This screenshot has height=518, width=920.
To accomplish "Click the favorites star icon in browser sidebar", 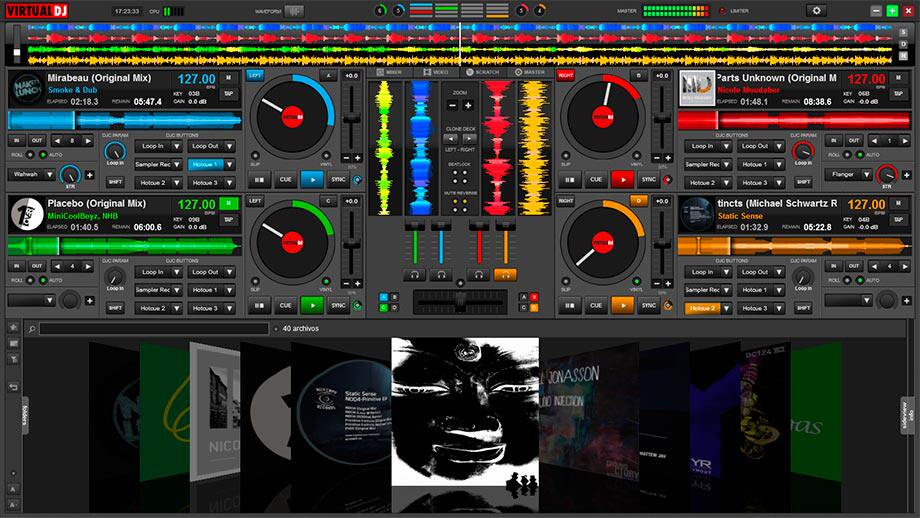I will (13, 327).
